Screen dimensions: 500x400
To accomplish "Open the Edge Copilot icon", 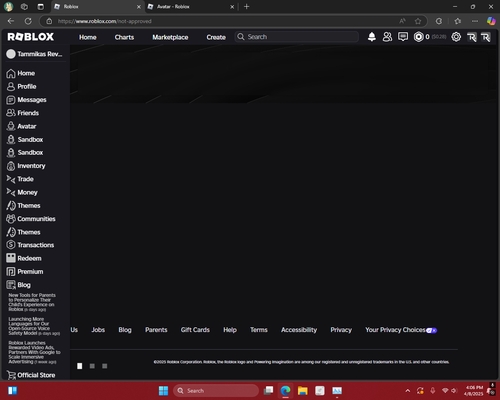I will tap(491, 21).
